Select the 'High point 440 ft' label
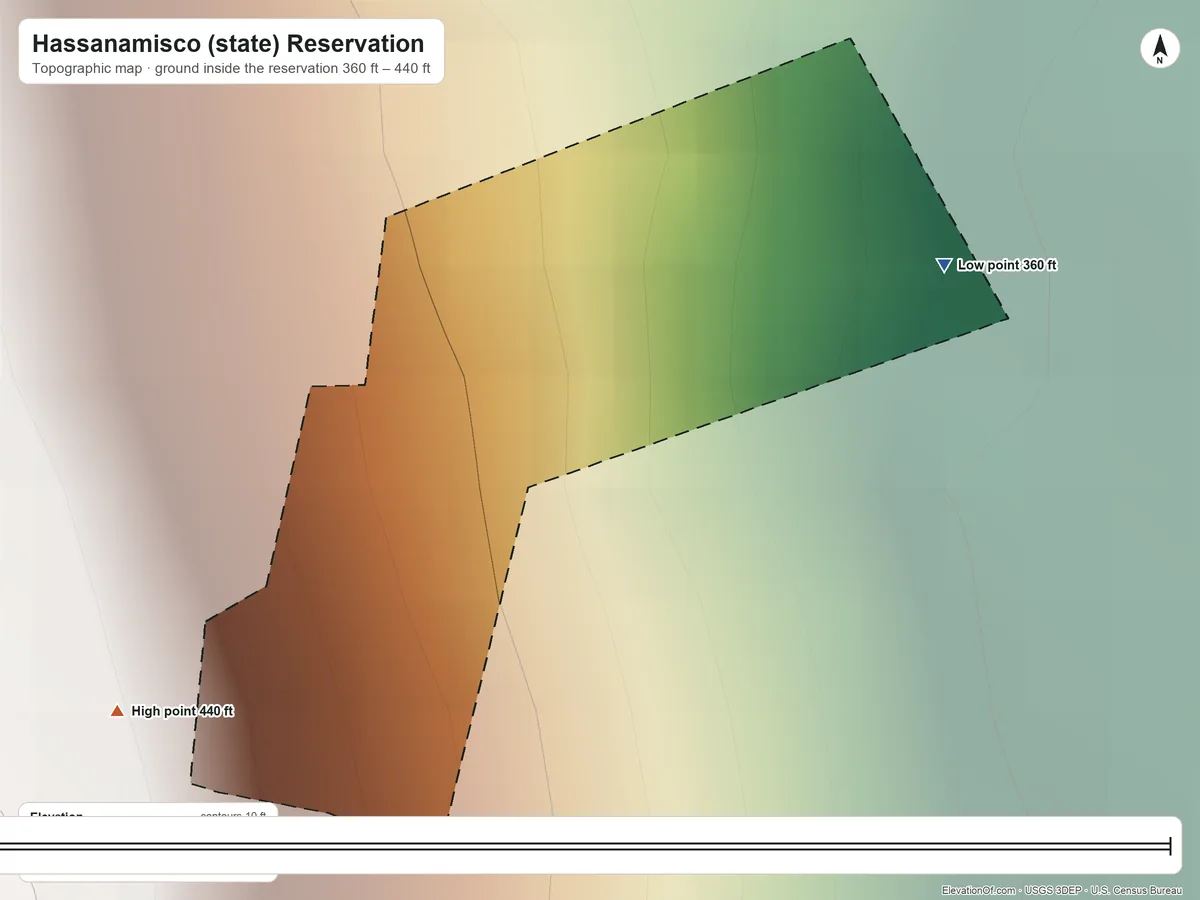Image resolution: width=1200 pixels, height=900 pixels. coord(183,711)
